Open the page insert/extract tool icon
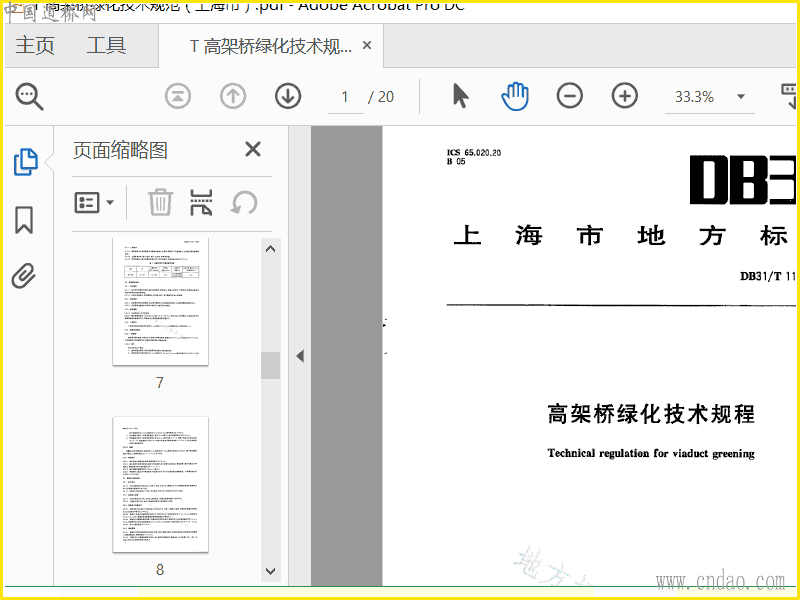 201,203
